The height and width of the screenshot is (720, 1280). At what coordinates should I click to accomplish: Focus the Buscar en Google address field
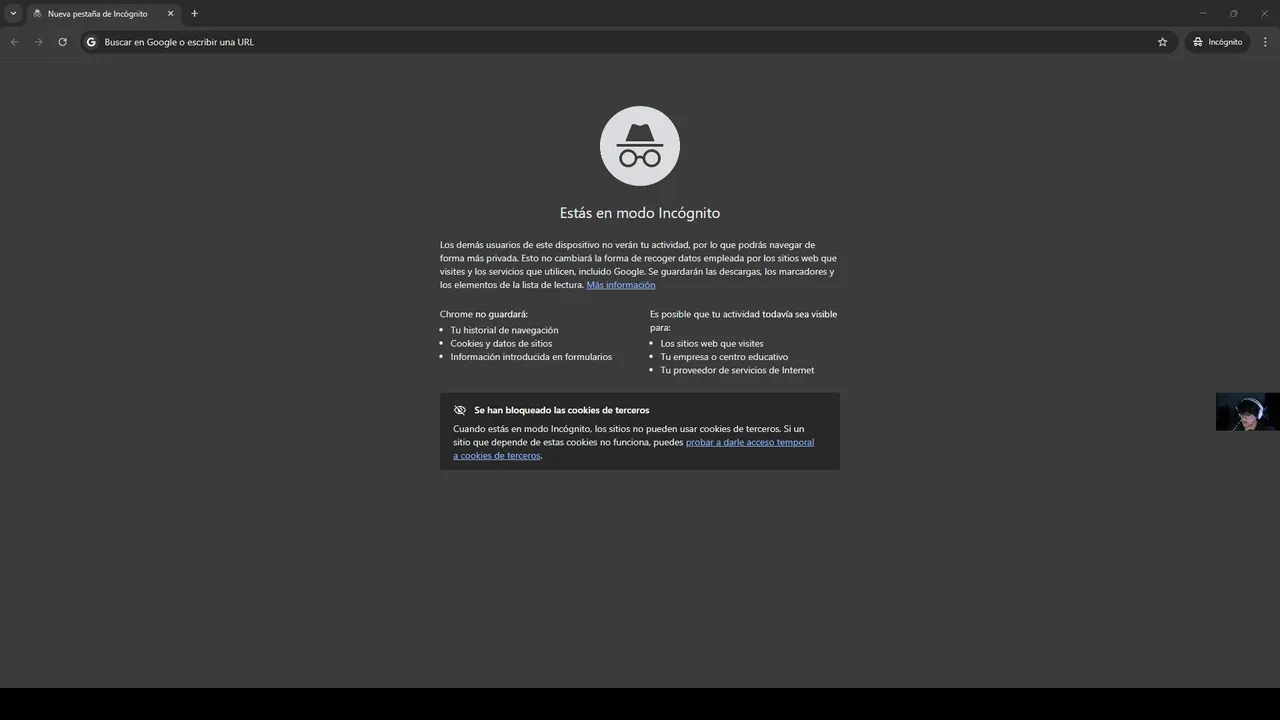click(x=627, y=42)
